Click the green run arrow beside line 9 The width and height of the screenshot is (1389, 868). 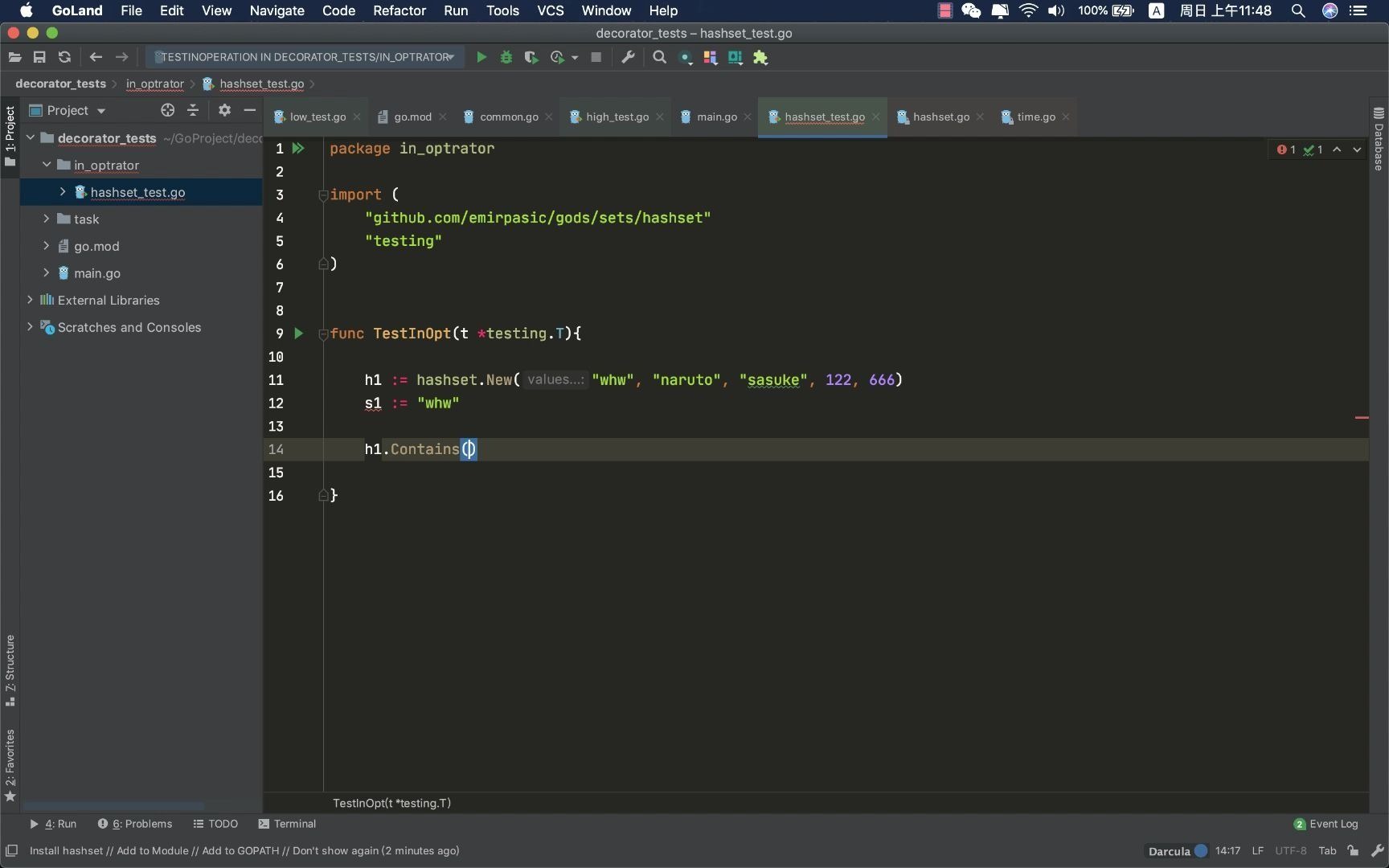[298, 334]
